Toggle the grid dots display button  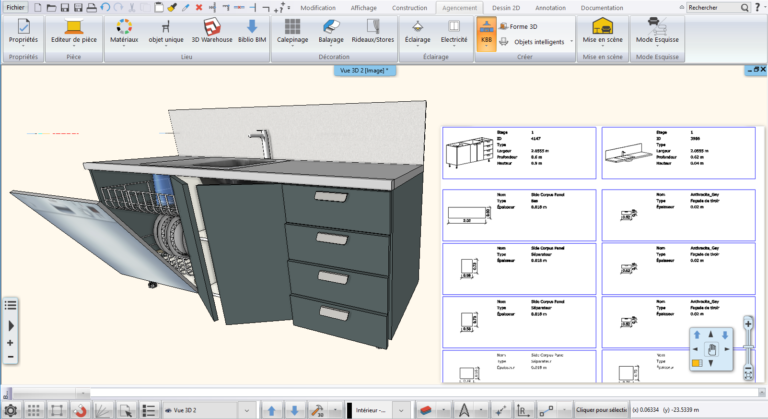click(x=33, y=410)
